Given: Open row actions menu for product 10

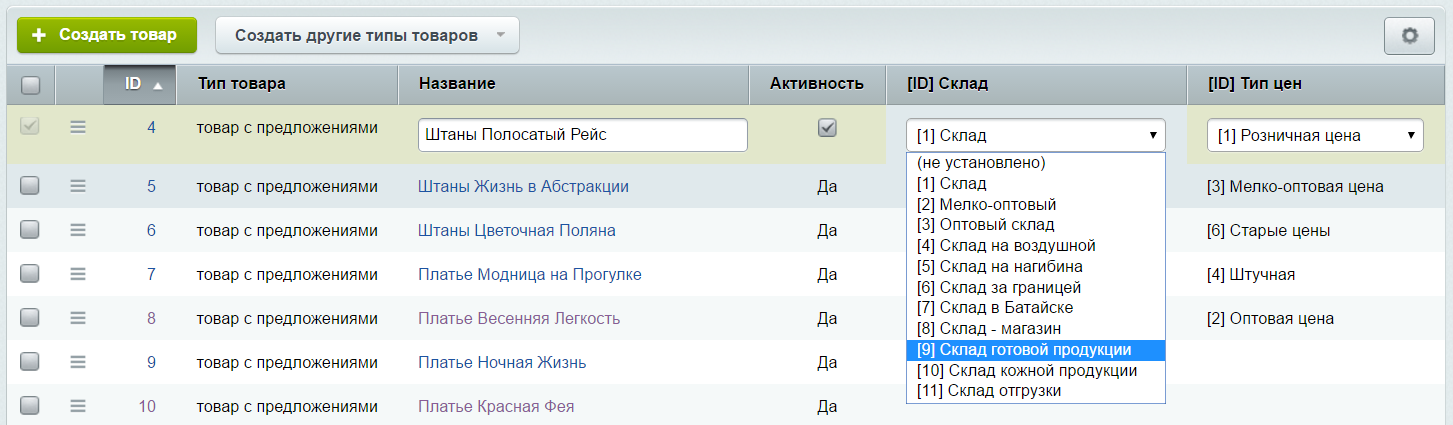Looking at the screenshot, I should (78, 406).
